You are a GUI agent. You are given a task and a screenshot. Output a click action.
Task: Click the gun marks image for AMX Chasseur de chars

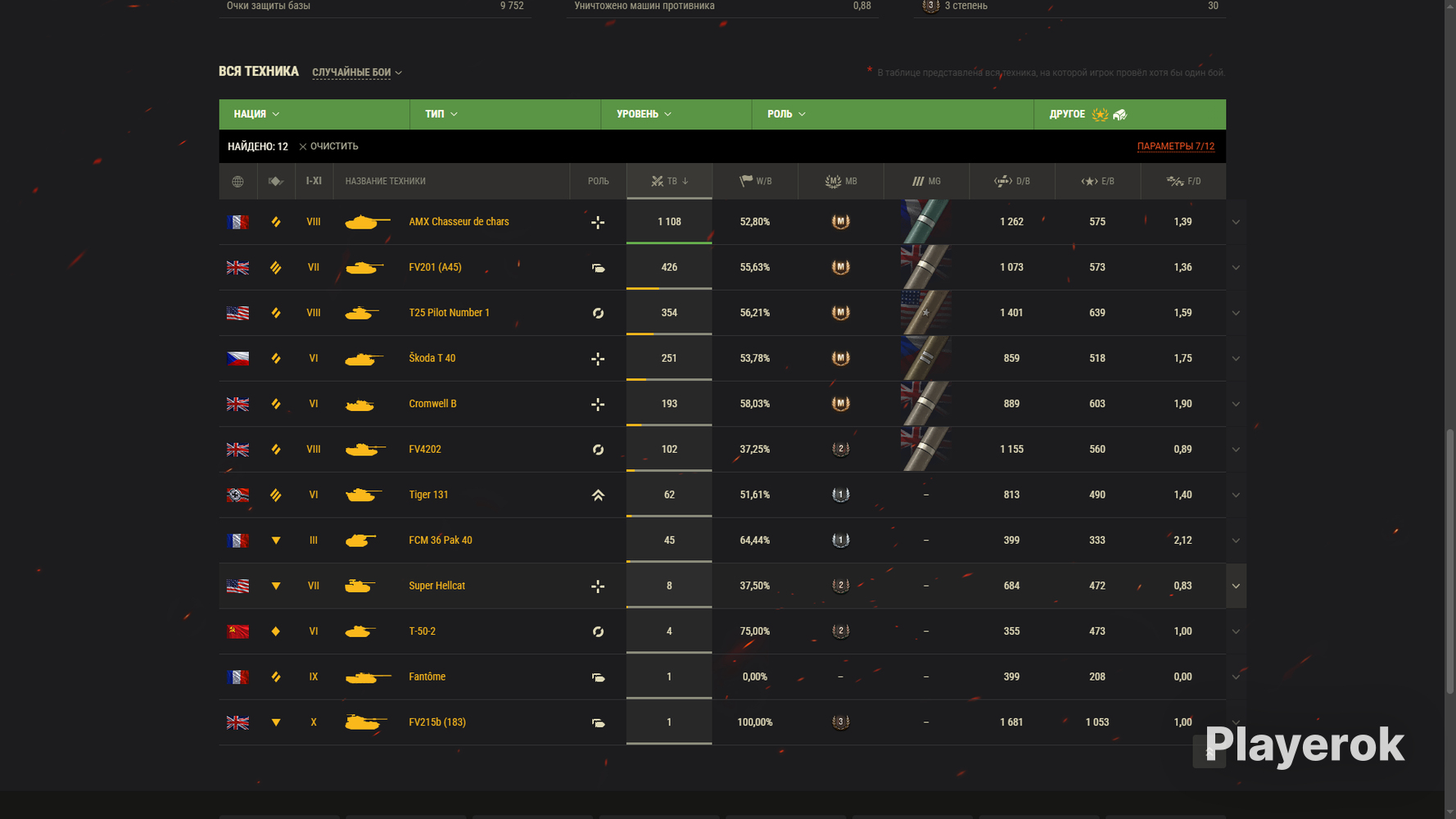pos(926,222)
